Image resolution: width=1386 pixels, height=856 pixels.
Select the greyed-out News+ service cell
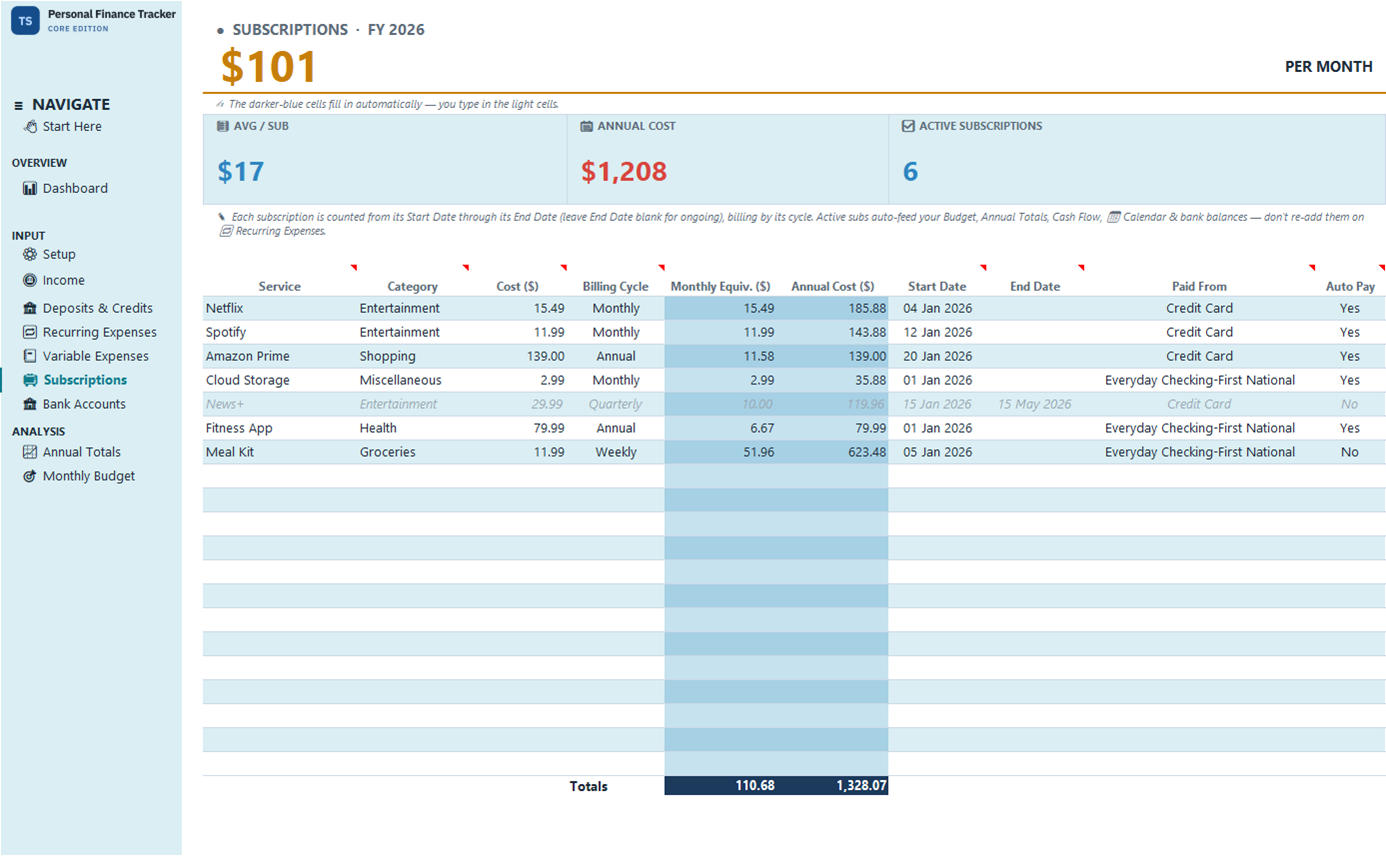tap(279, 404)
